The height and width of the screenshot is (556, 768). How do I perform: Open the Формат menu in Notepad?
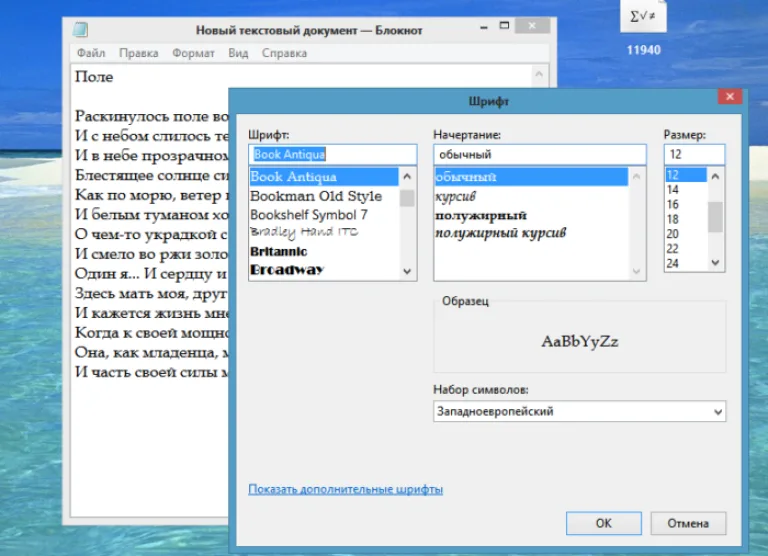(193, 53)
